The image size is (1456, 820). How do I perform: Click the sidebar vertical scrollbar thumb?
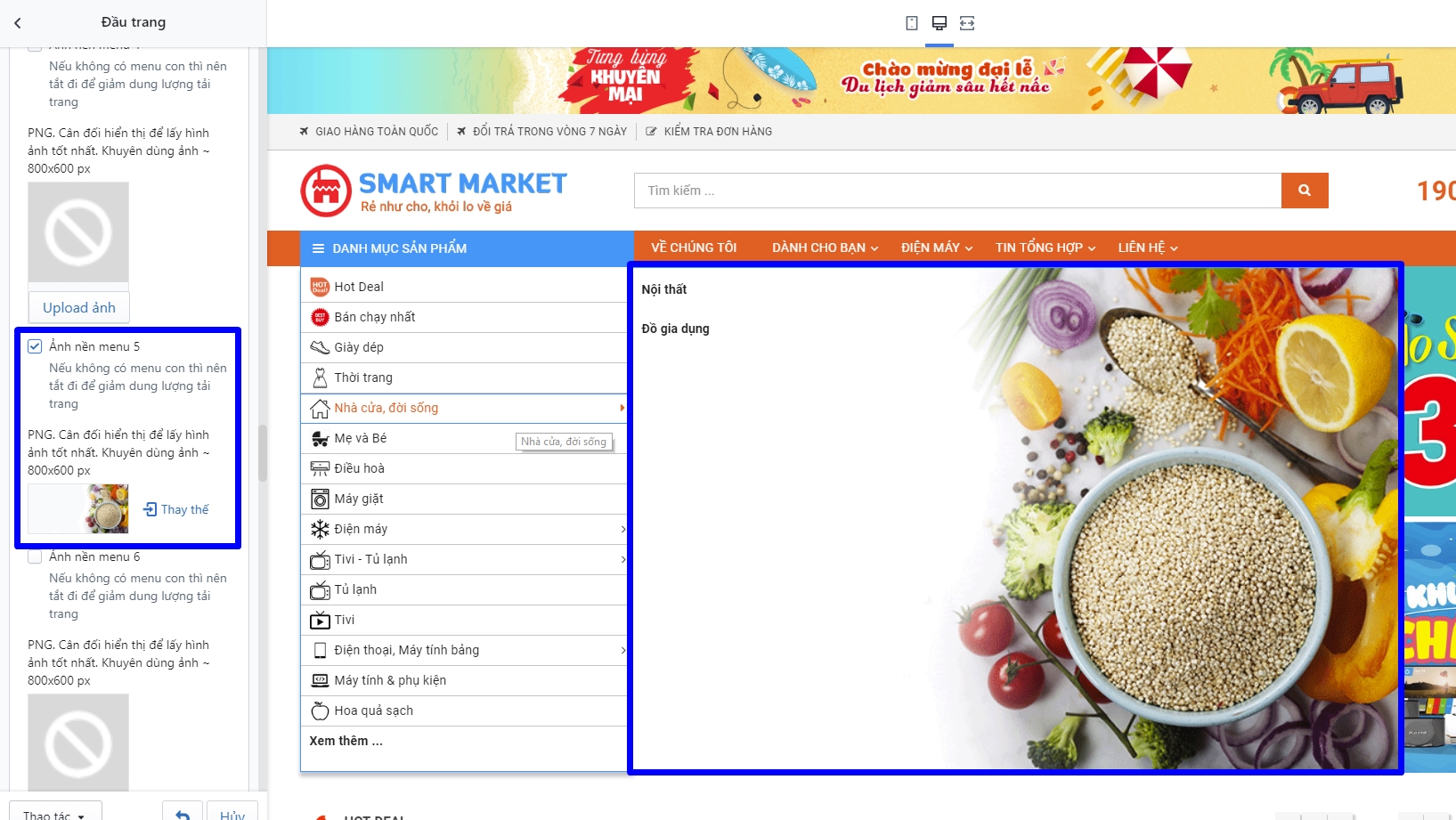click(x=263, y=453)
